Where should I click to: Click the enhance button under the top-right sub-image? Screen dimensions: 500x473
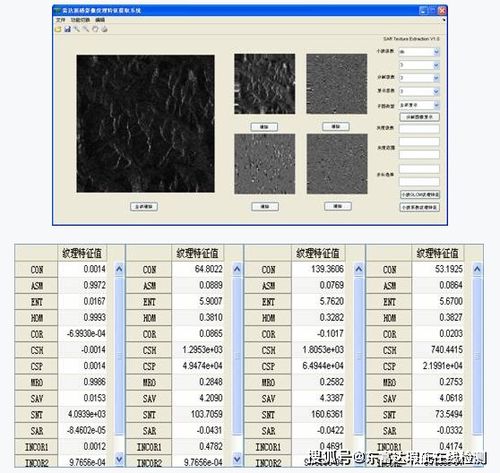336,127
